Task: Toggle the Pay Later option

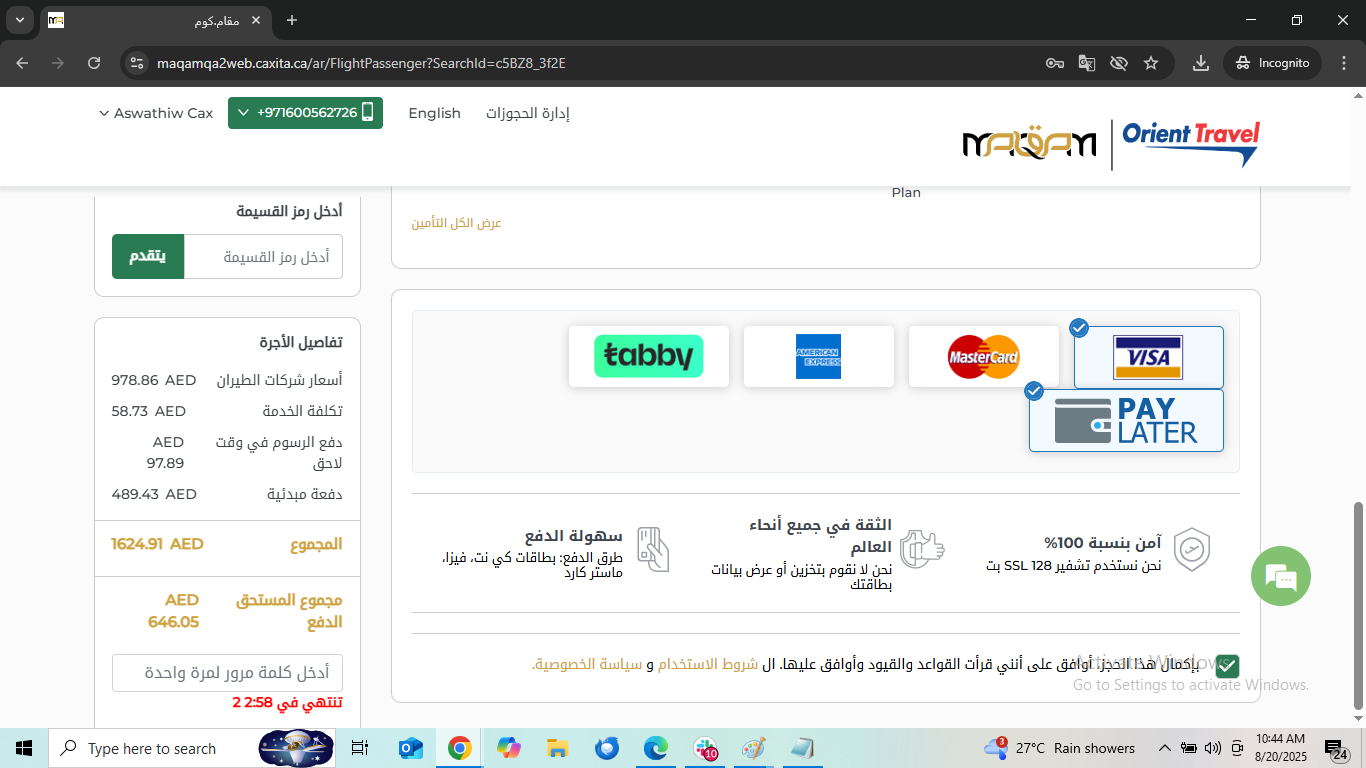Action: [1126, 421]
